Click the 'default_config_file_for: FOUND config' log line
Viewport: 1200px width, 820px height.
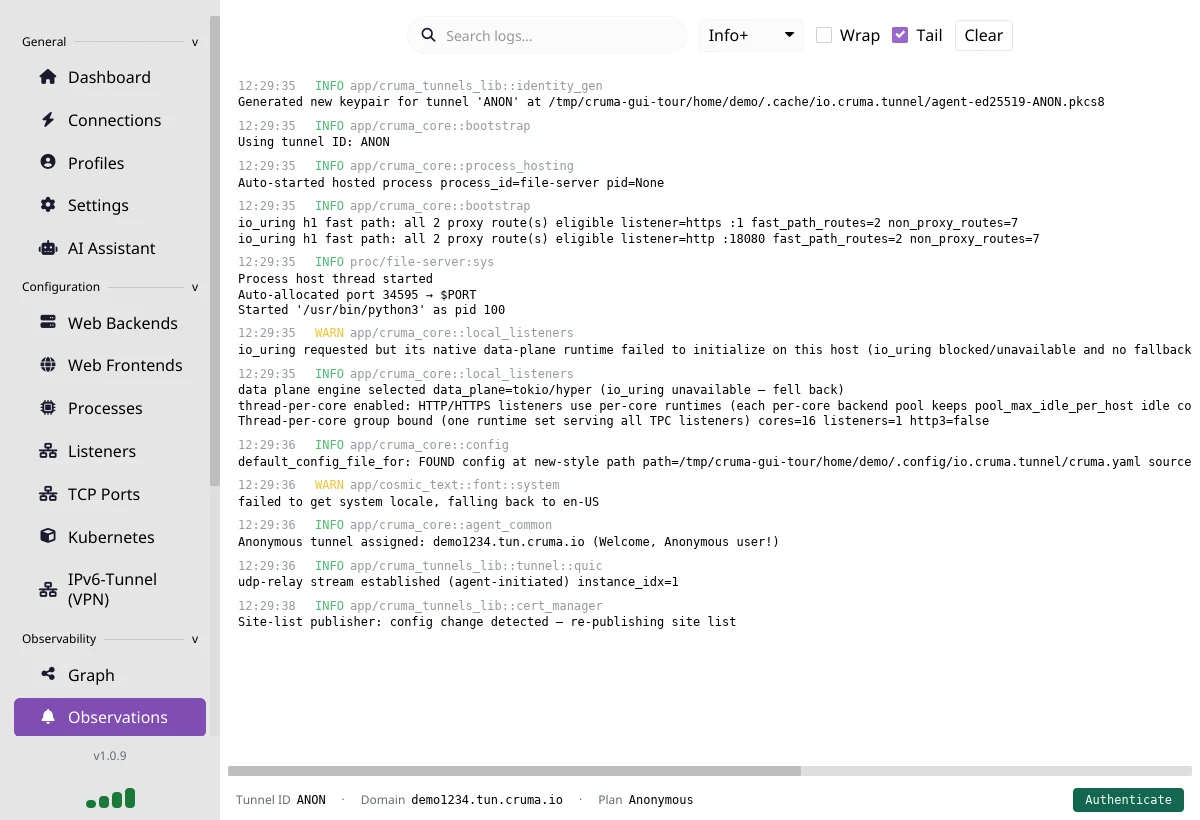point(715,462)
